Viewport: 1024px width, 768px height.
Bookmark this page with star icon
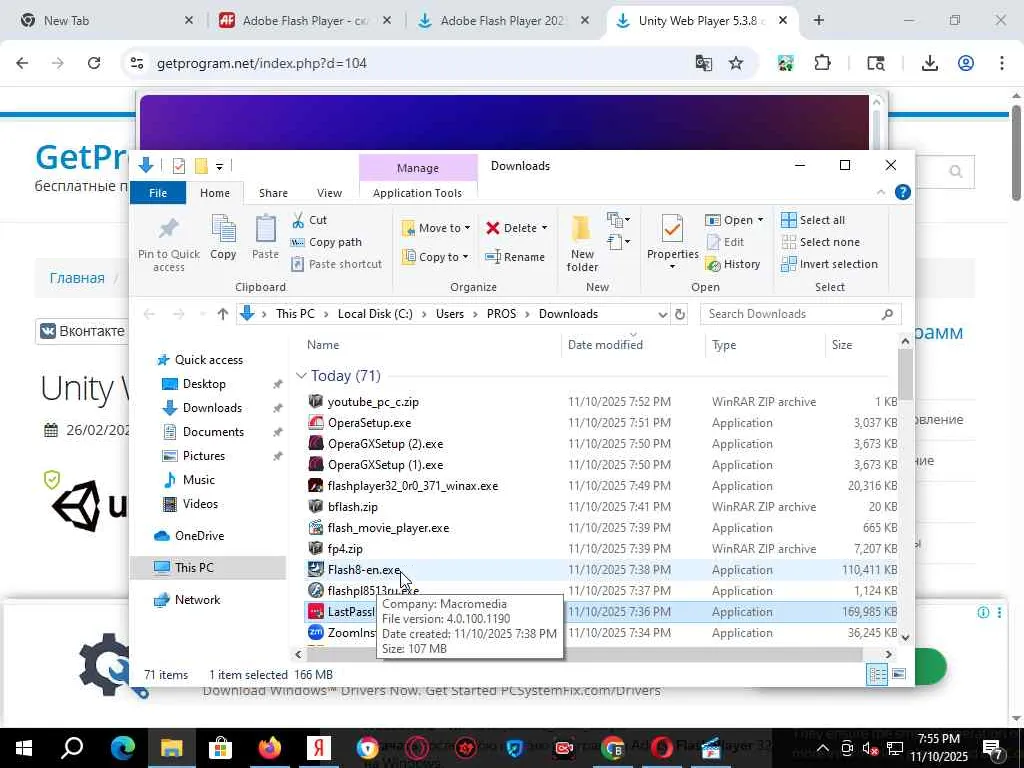tap(736, 63)
